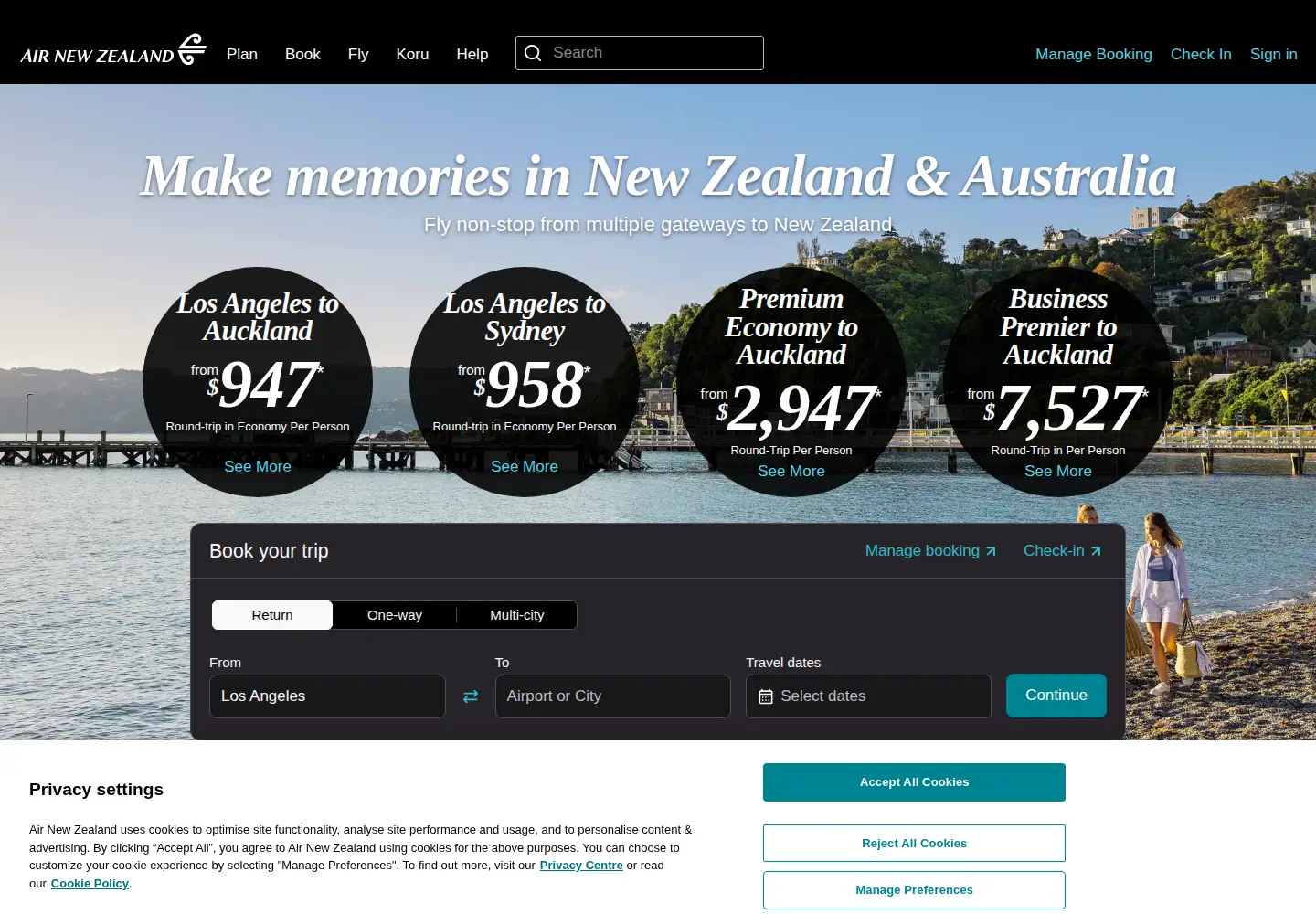1316x914 pixels.
Task: Open the Help menu
Action: coord(472,54)
